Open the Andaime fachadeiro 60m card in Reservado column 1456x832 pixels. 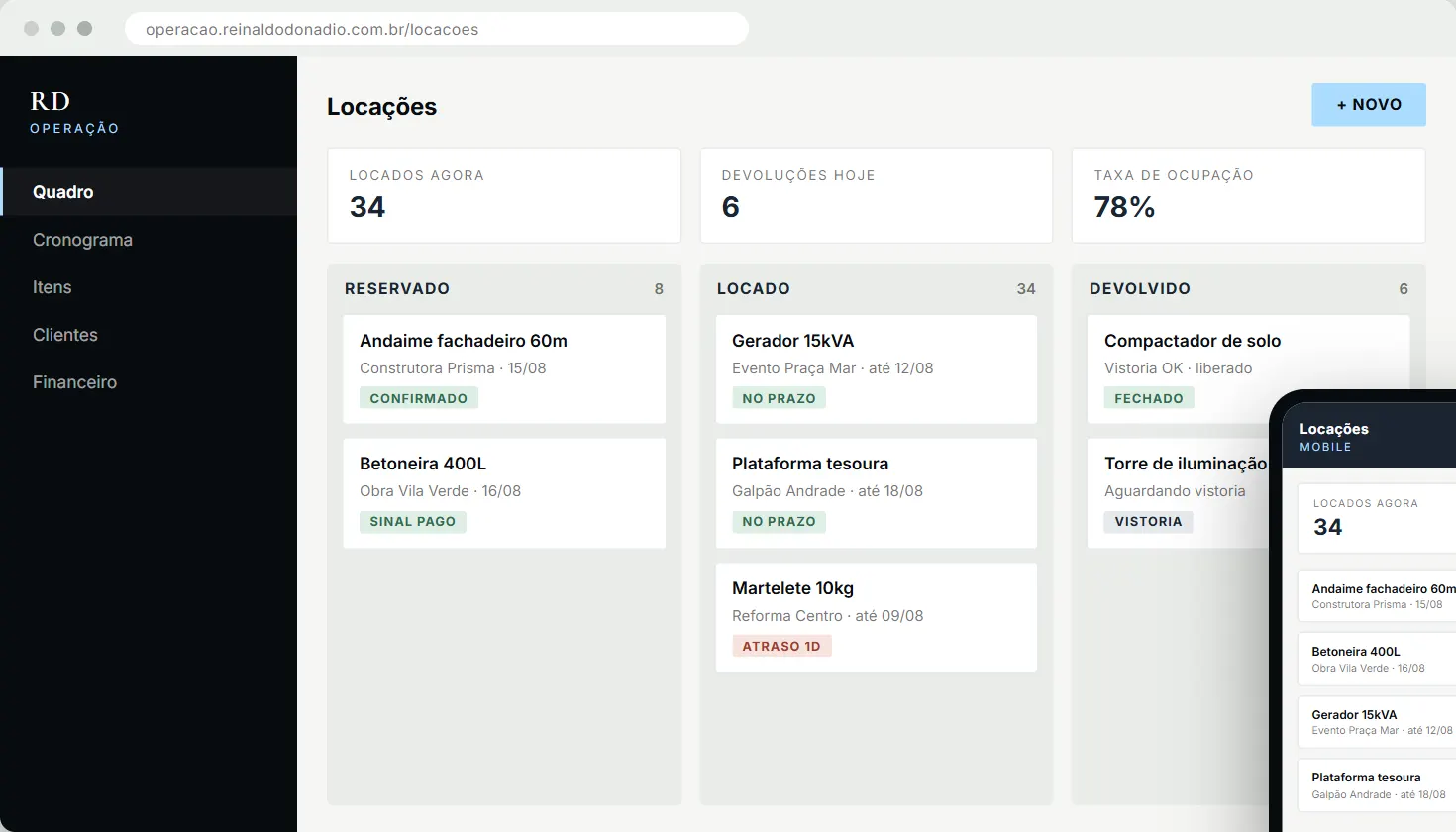(504, 369)
